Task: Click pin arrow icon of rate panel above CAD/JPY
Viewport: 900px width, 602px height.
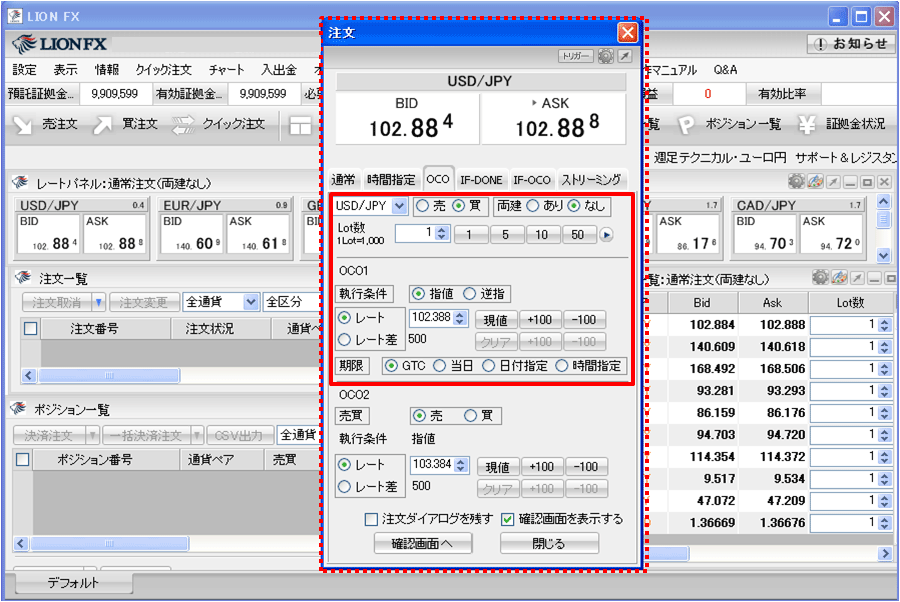Action: click(833, 182)
